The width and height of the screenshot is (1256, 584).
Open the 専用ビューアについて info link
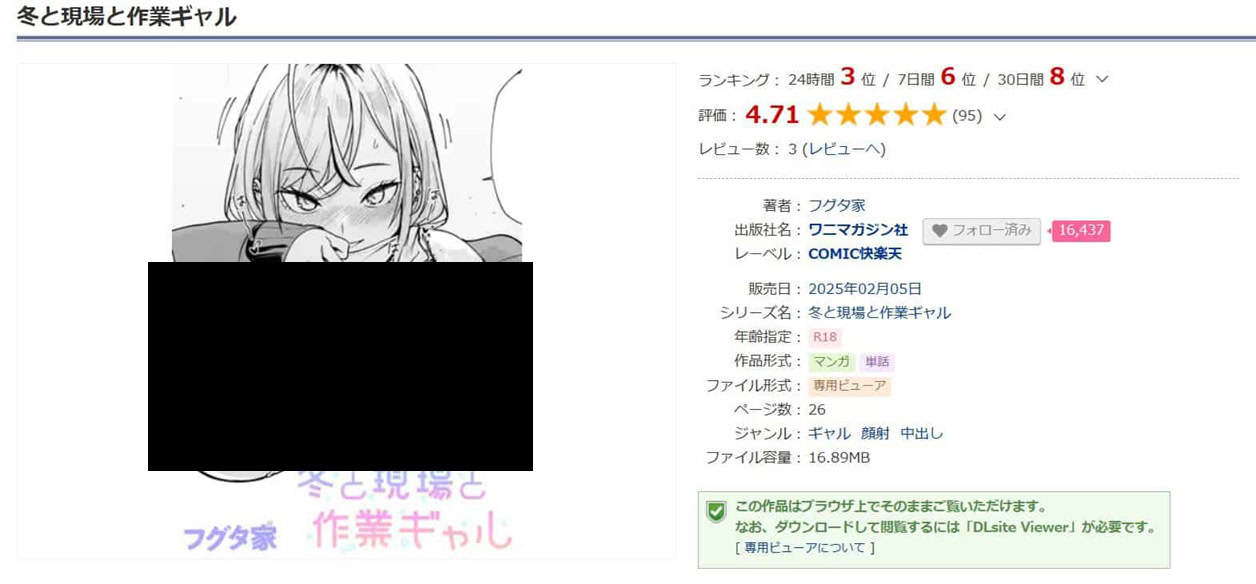[x=804, y=548]
